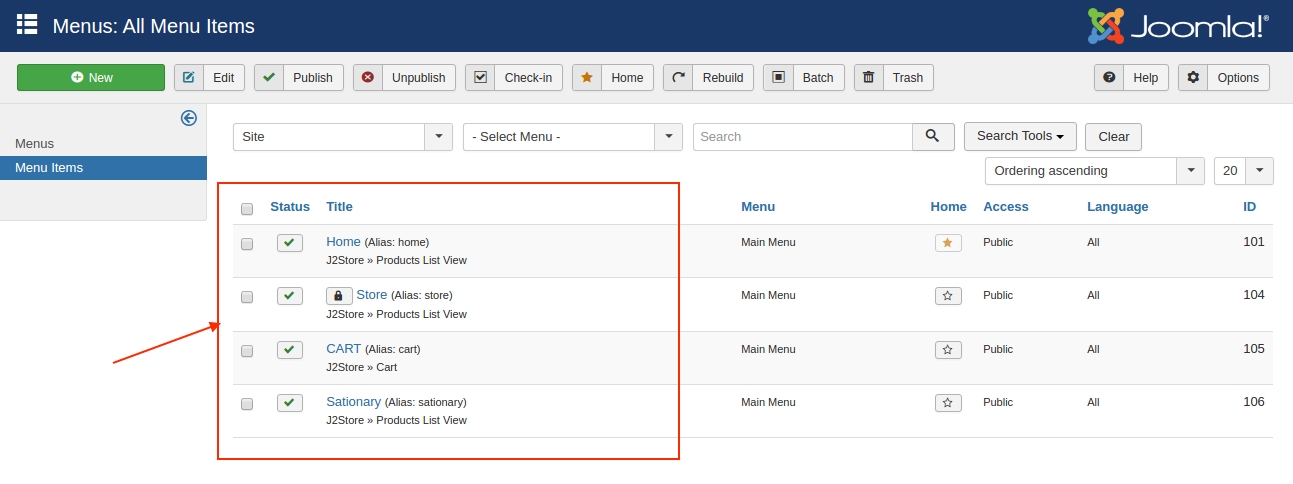Select the checkbox for the CART row

[247, 351]
